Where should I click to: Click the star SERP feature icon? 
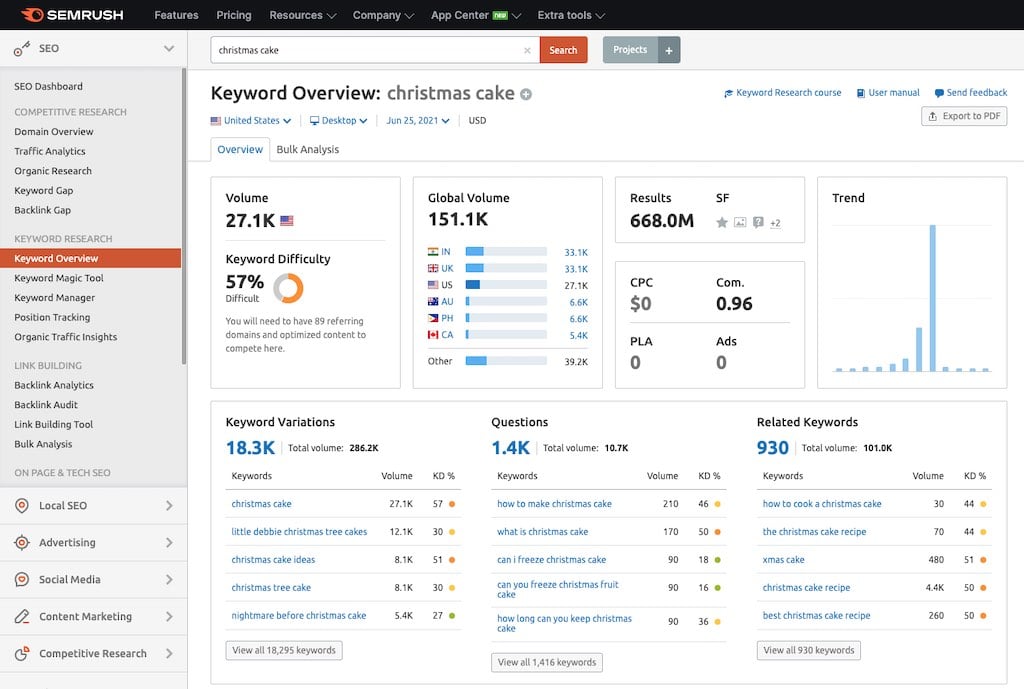pos(722,223)
